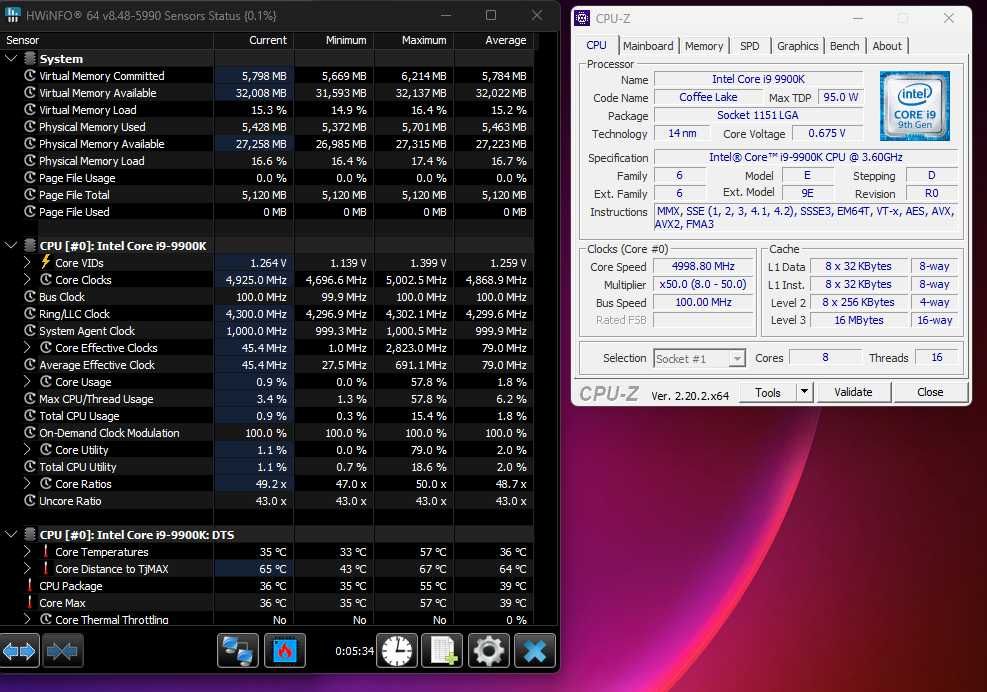Collapse the CPU [#0] Intel Core i9-9900K group
987x692 pixels.
pos(11,246)
